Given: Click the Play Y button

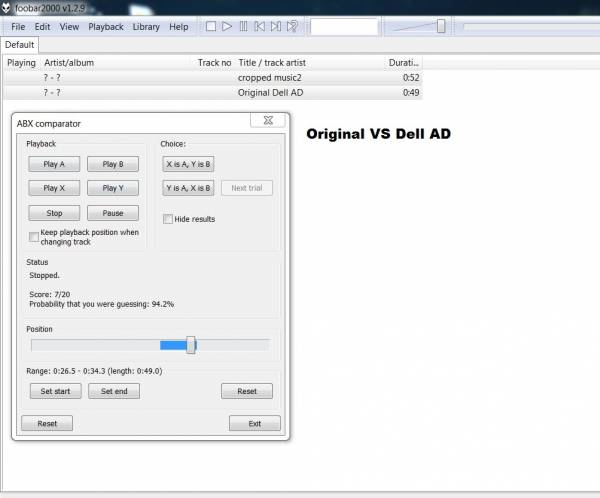Looking at the screenshot, I should [113, 188].
